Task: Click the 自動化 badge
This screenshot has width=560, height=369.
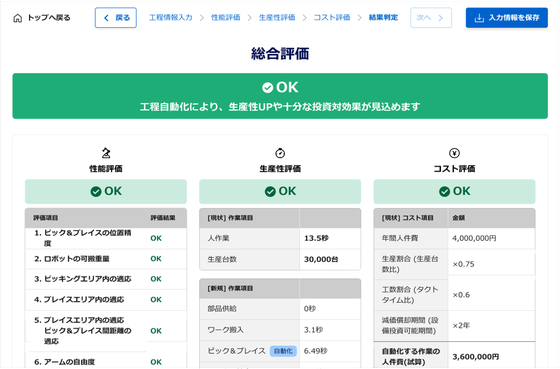Action: click(283, 351)
